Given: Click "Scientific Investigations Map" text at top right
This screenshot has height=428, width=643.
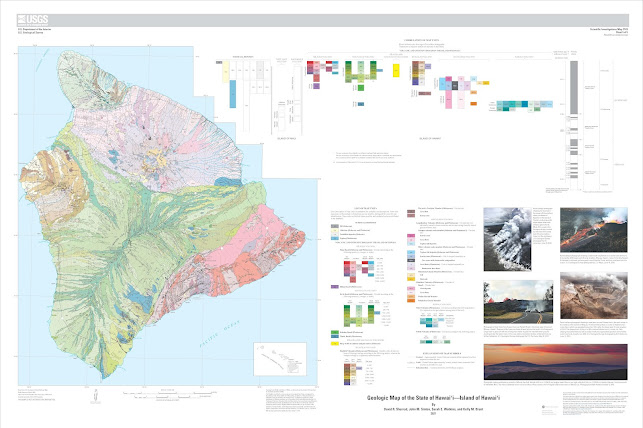Looking at the screenshot, I should point(608,29).
